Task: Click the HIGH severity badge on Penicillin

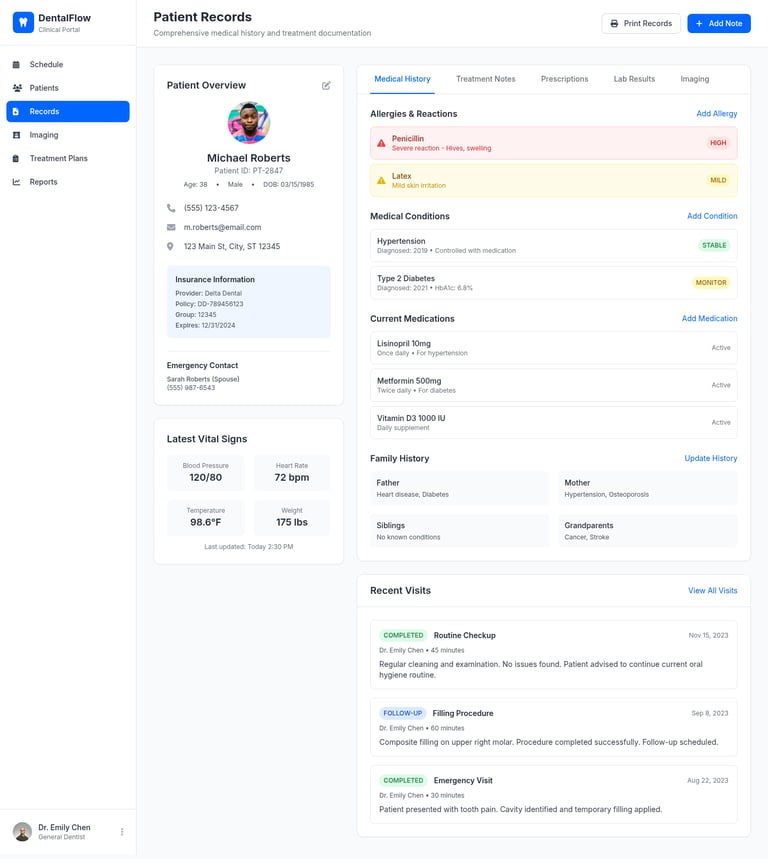Action: (x=718, y=143)
